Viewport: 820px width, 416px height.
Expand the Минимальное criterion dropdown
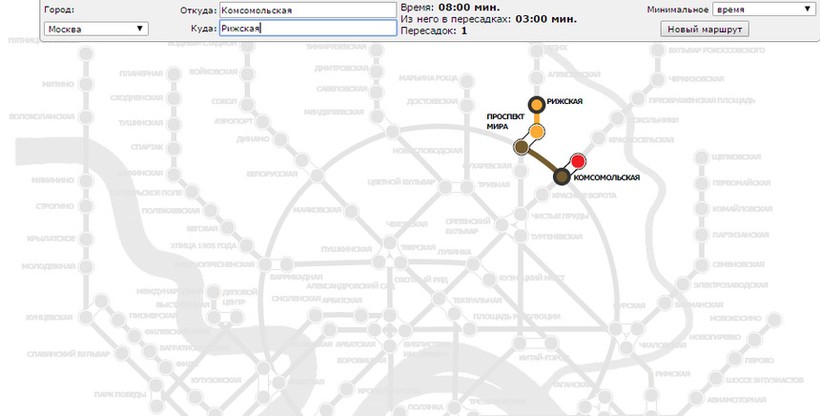point(763,9)
